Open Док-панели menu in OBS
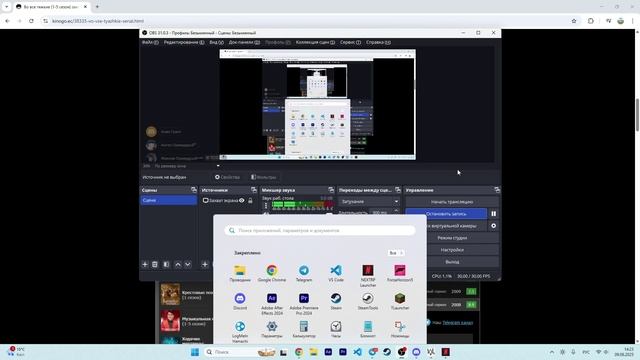640x360 pixels. pos(244,42)
